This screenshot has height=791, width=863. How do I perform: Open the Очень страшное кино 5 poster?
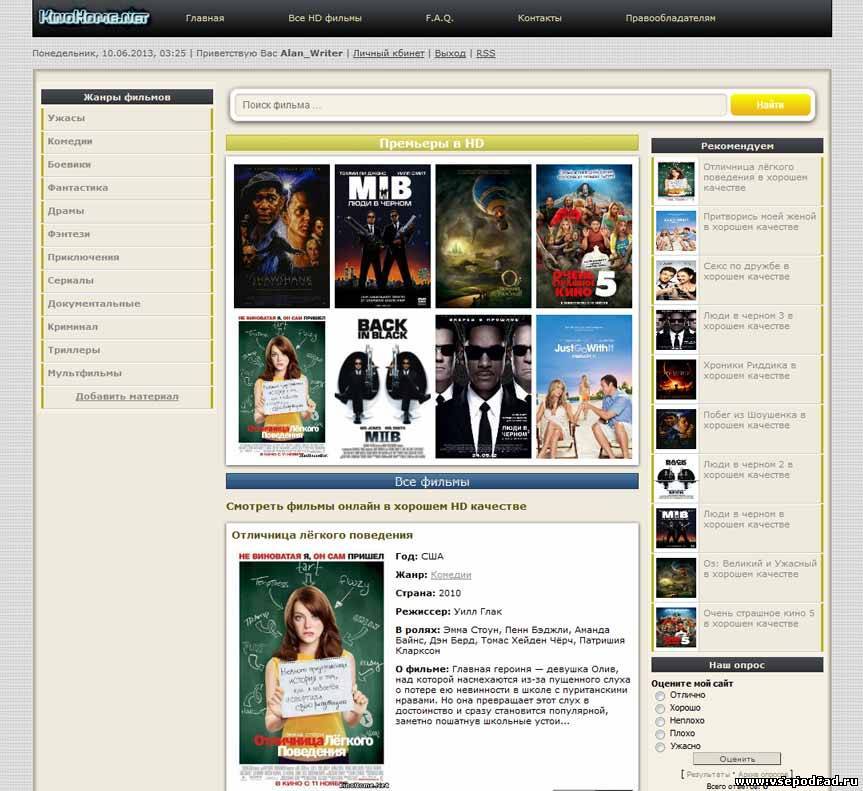pyautogui.click(x=584, y=236)
